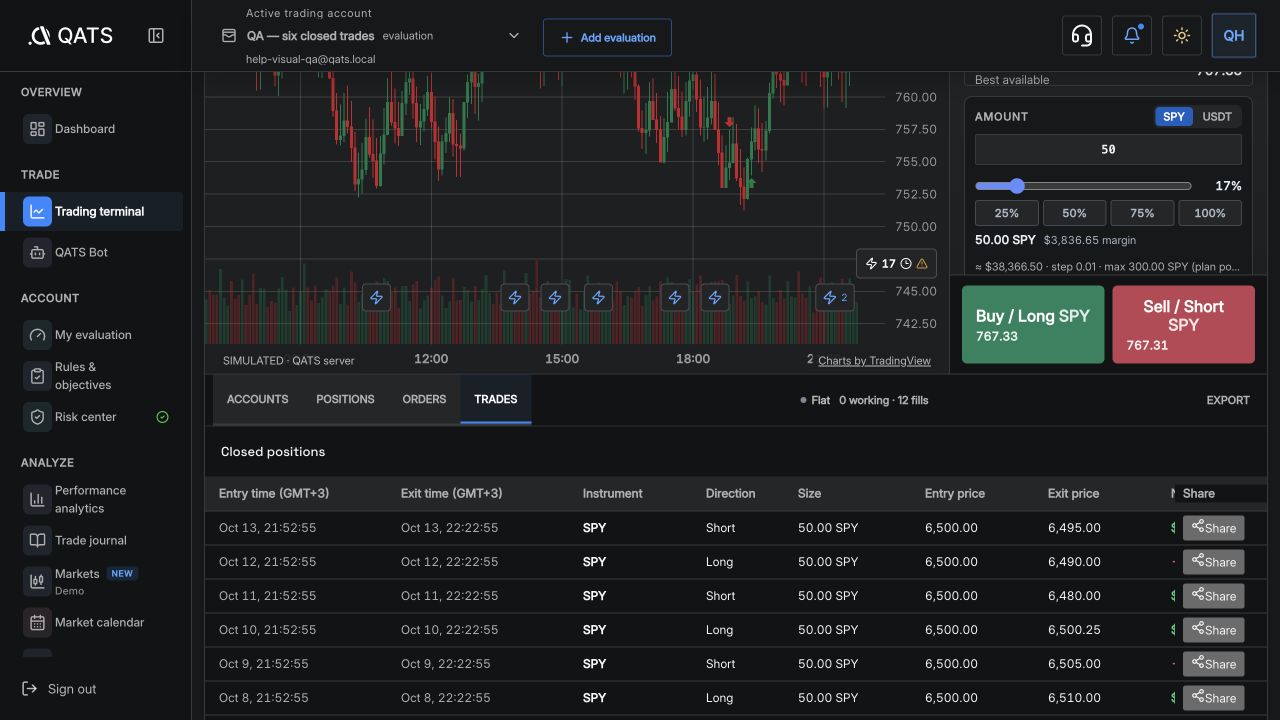The height and width of the screenshot is (720, 1280).
Task: Click the amount input field
Action: (x=1108, y=150)
